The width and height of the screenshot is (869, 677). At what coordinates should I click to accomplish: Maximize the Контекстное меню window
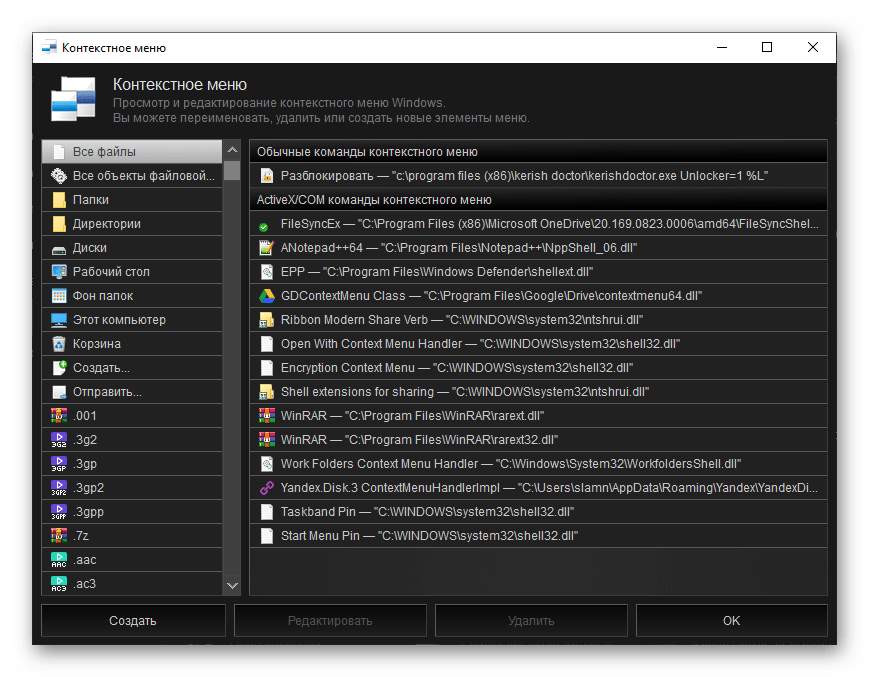(767, 48)
